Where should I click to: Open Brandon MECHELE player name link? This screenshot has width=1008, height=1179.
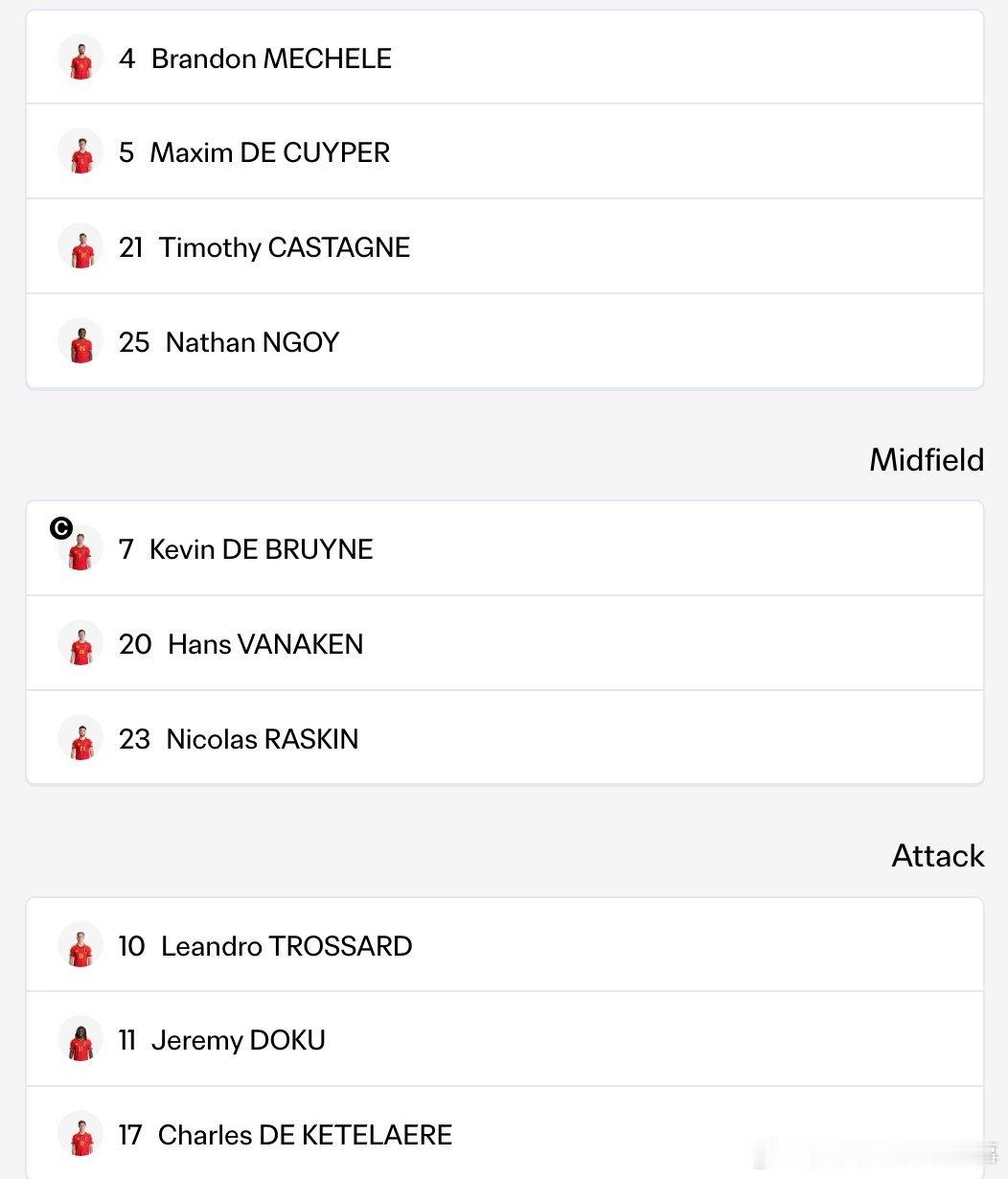tap(271, 58)
